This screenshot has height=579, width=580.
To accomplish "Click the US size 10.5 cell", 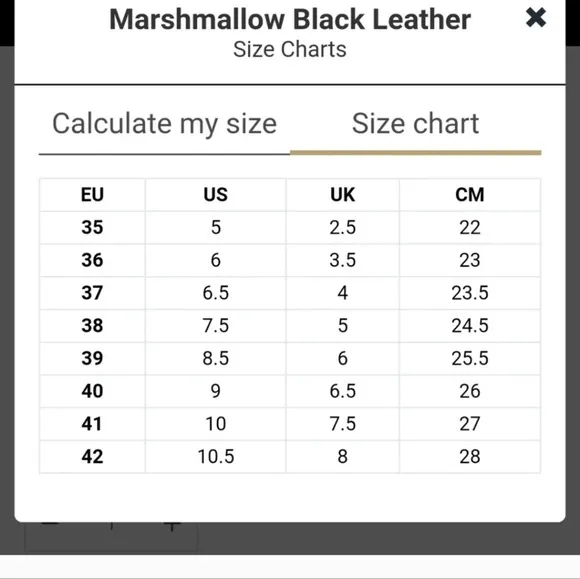I will tap(216, 457).
